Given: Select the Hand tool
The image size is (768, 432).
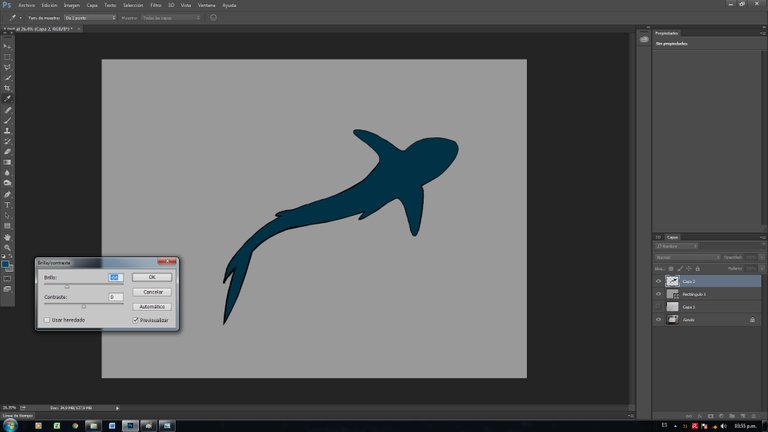Looking at the screenshot, I should click(x=8, y=237).
